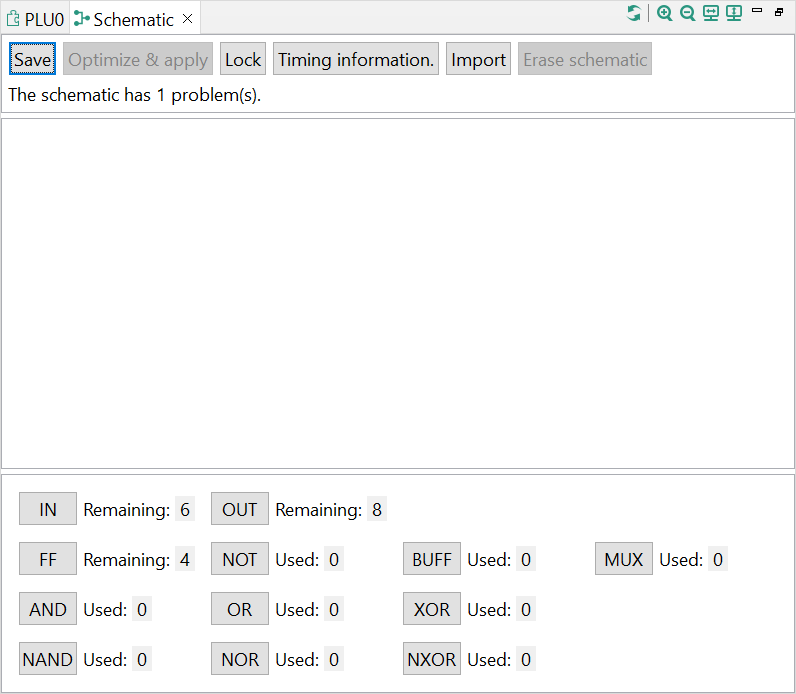This screenshot has height=694, width=796.
Task: Click 'The schematic has 1 problem(s).' message
Action: coord(135,95)
